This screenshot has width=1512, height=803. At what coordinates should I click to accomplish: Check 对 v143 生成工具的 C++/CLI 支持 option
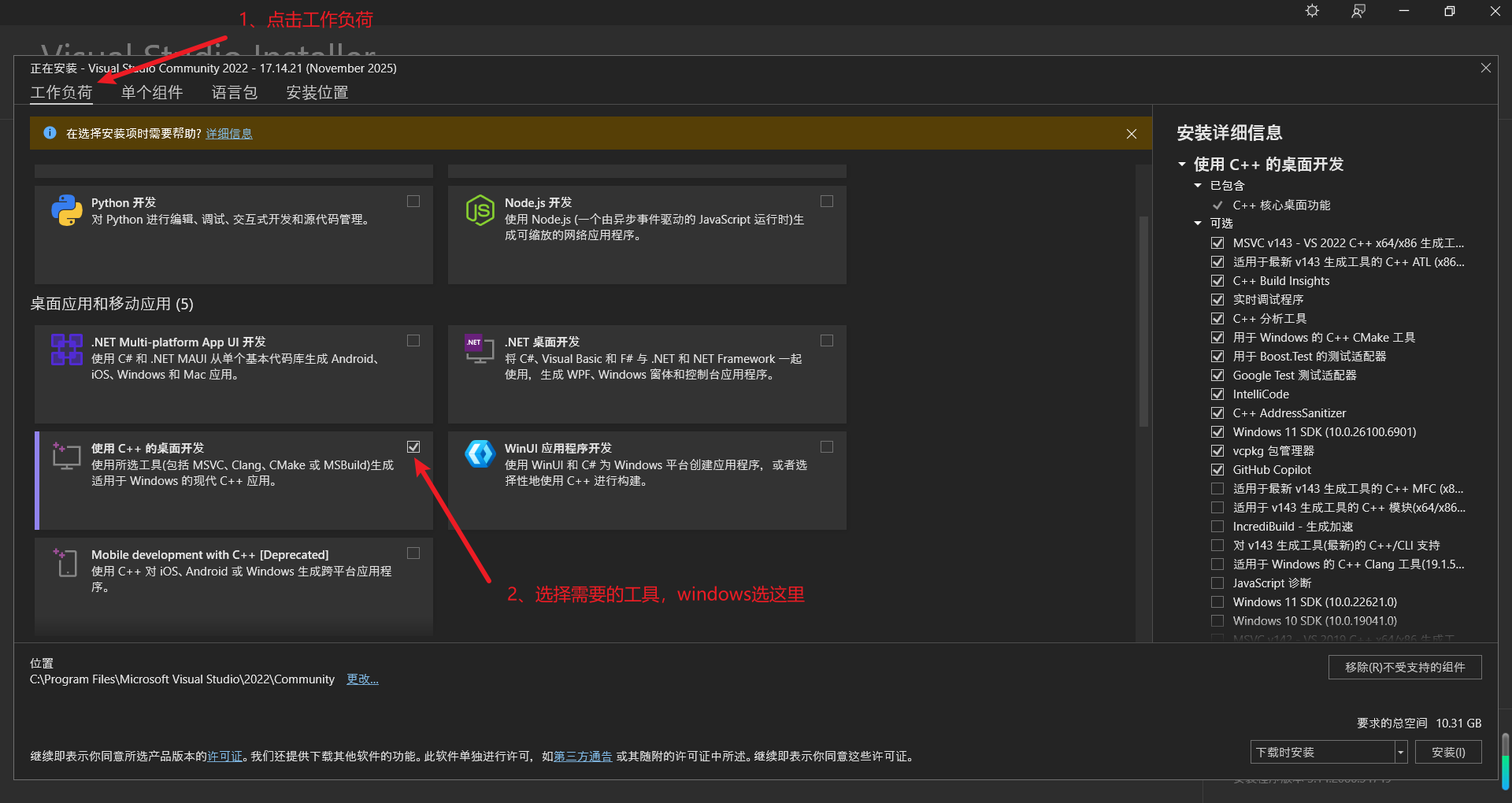tap(1217, 546)
